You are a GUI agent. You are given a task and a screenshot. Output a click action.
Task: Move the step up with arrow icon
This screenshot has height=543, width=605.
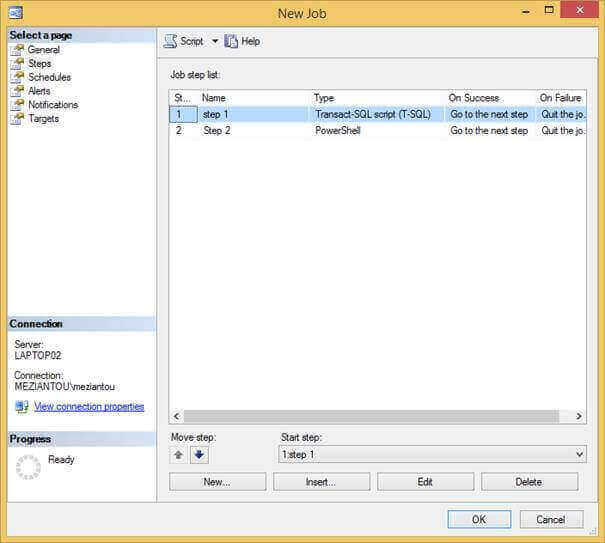point(179,455)
